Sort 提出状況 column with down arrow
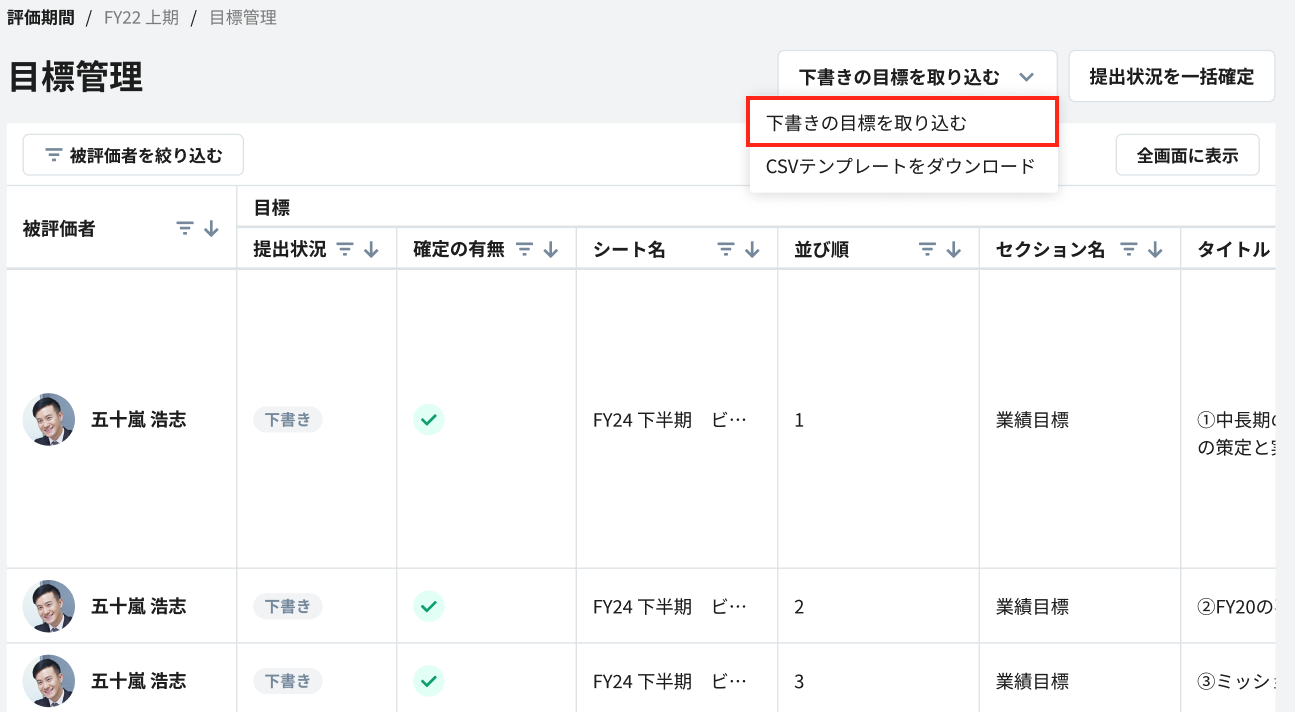This screenshot has width=1295, height=712. [371, 250]
